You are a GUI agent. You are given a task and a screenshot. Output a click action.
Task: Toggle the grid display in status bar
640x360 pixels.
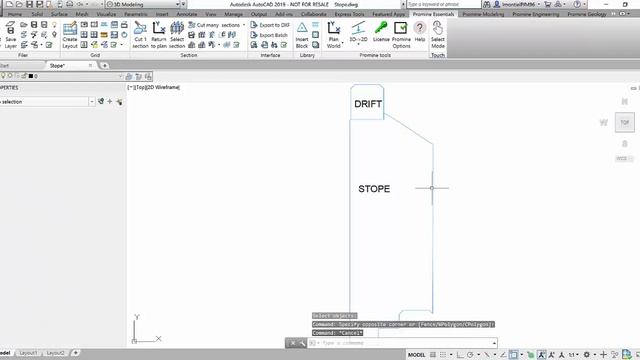[x=433, y=355]
